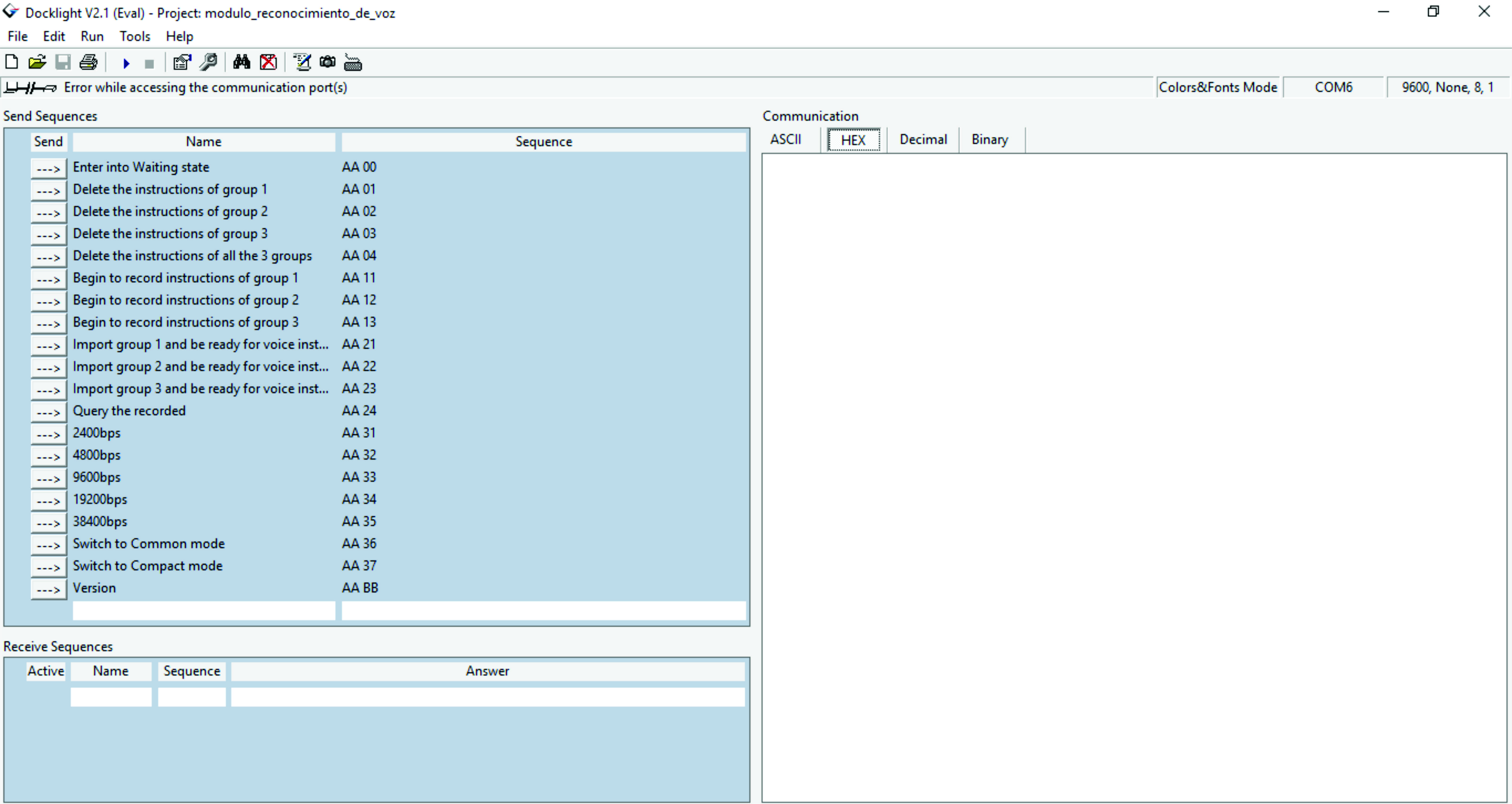
Task: Open the Edit menu
Action: tap(54, 36)
